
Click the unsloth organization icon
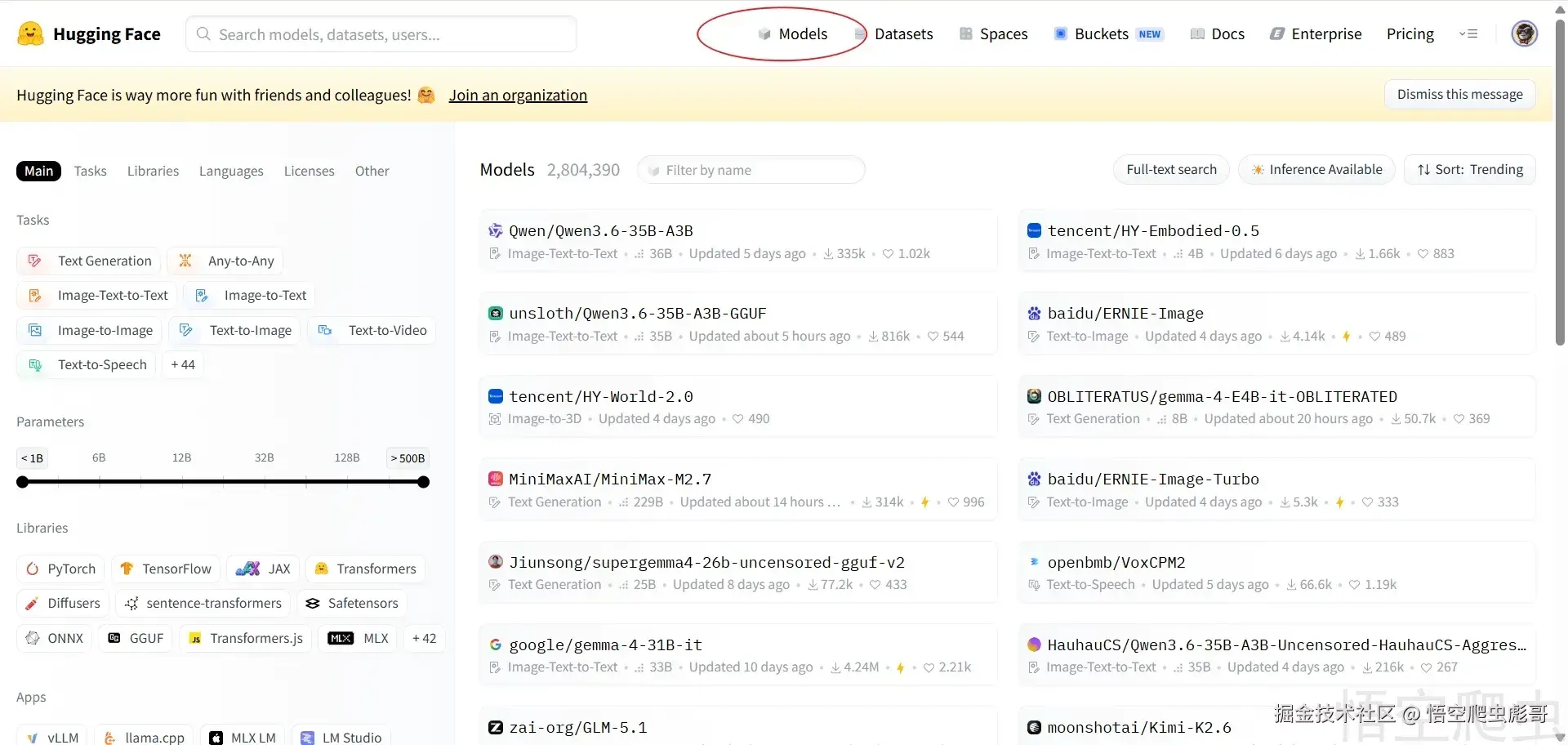click(495, 313)
